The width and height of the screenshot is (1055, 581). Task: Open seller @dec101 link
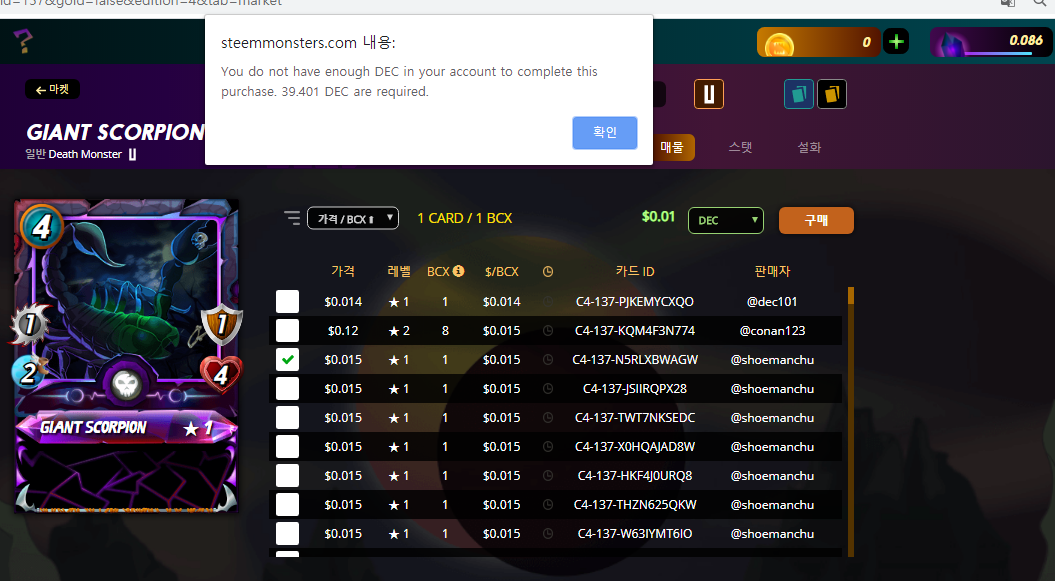coord(772,302)
